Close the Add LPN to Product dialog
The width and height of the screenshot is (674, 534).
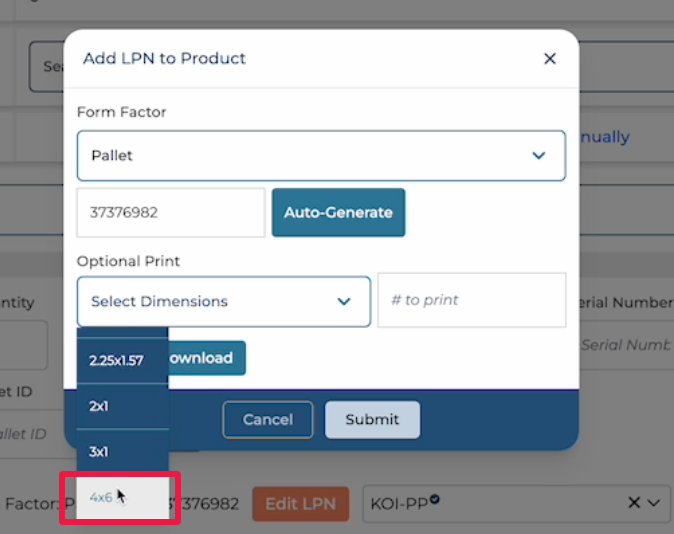click(549, 59)
